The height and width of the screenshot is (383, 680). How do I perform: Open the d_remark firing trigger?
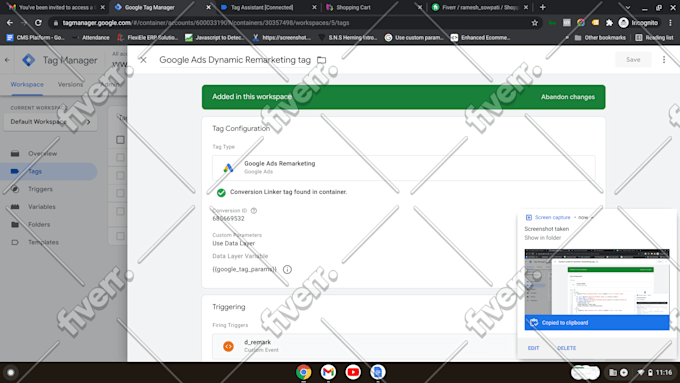[x=364, y=346]
